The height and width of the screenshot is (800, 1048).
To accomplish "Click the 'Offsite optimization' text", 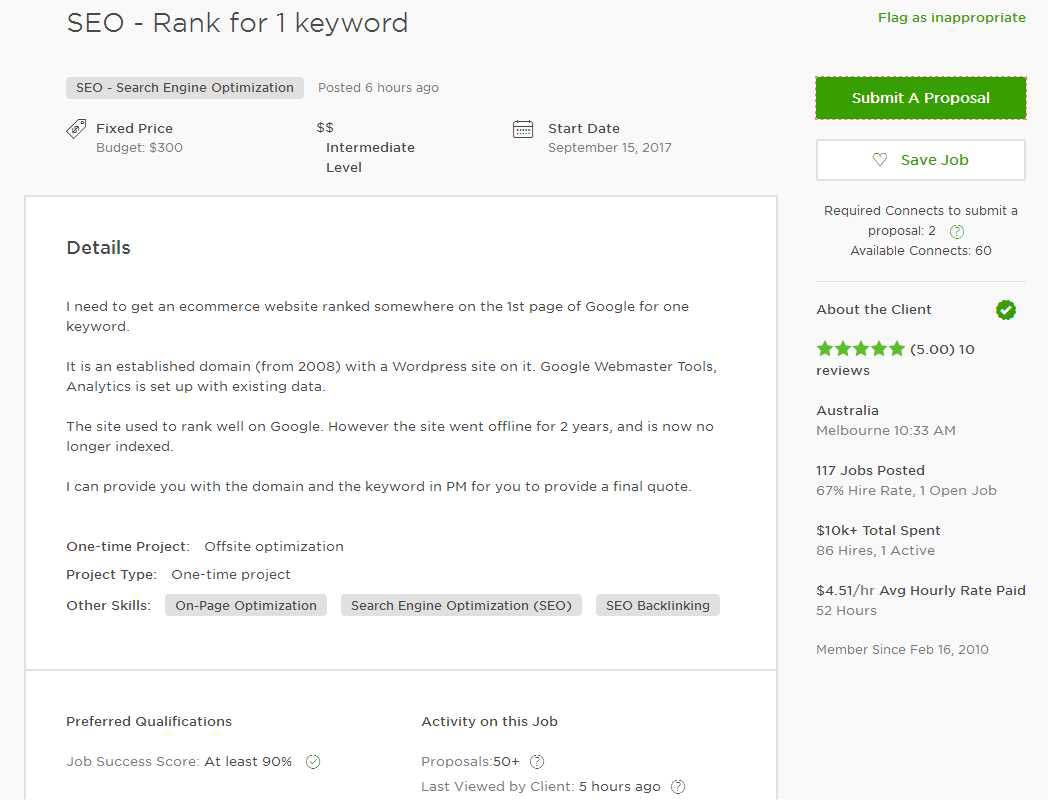I will (274, 547).
